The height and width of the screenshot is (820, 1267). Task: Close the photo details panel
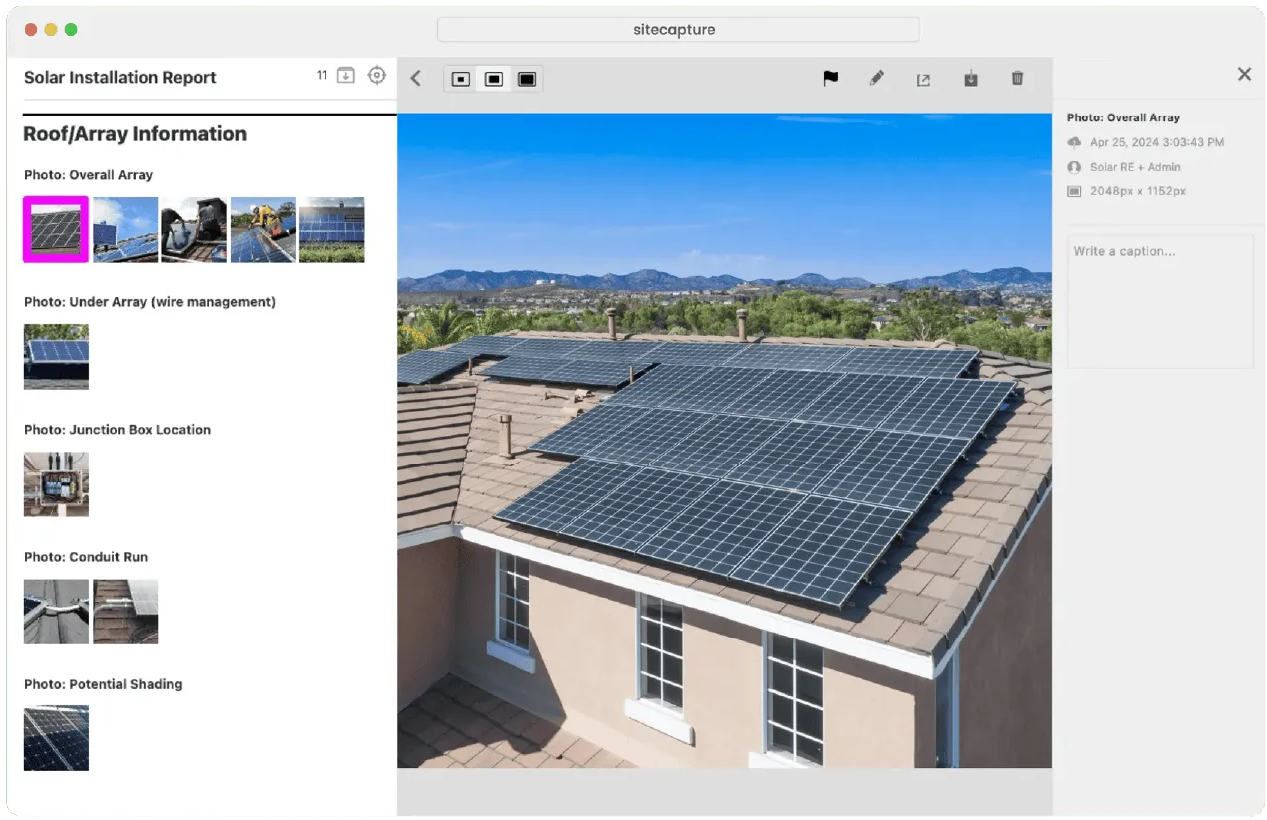click(x=1244, y=74)
